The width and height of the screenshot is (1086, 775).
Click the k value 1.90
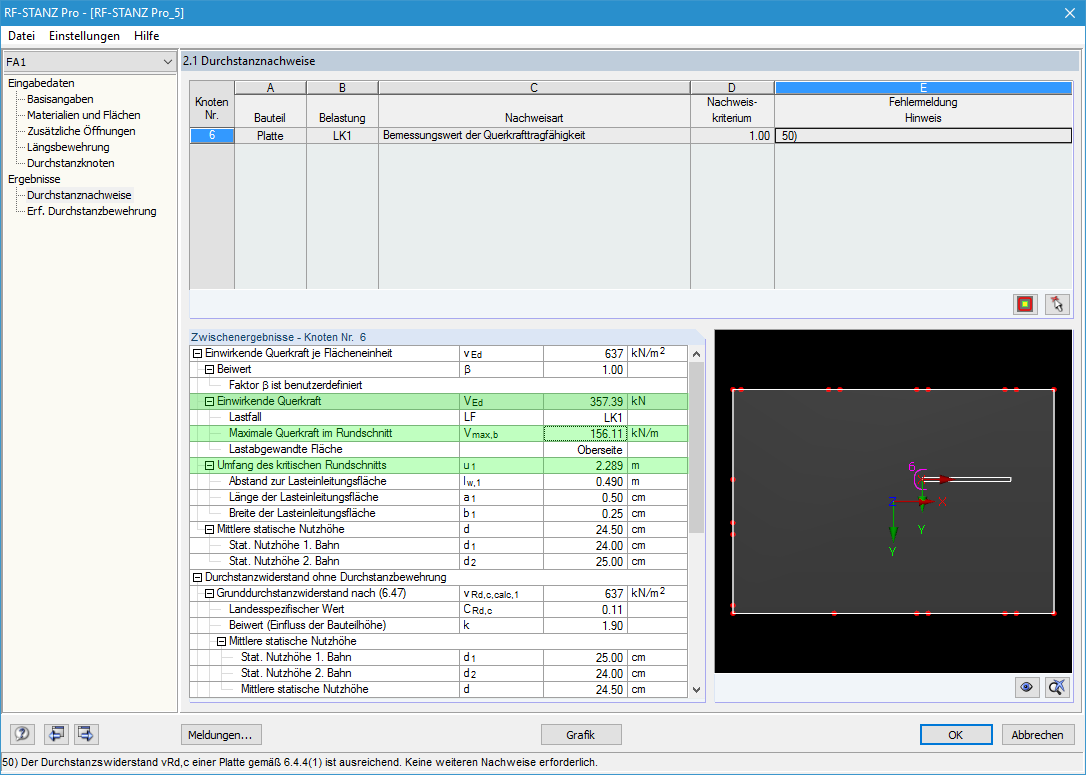pos(585,625)
